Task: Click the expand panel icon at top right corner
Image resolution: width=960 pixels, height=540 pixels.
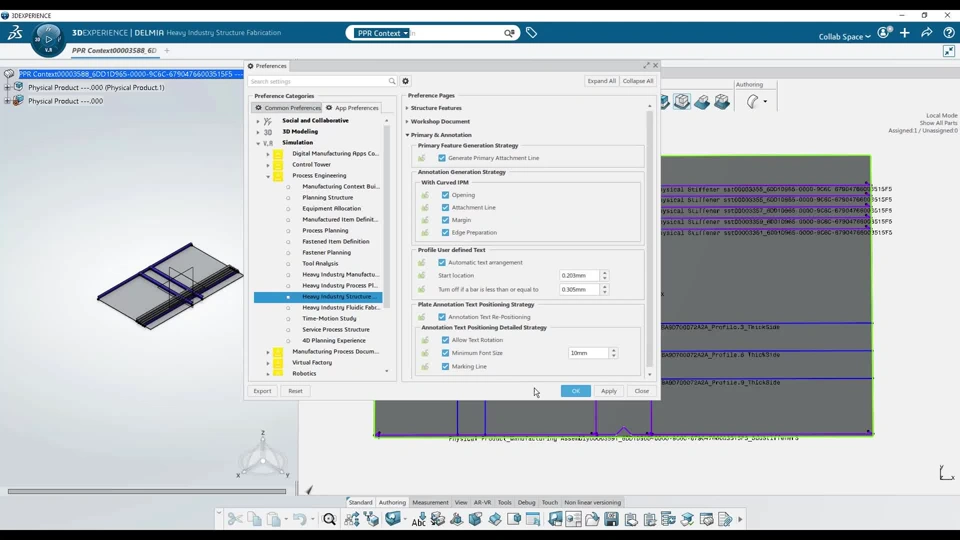Action: point(948,51)
